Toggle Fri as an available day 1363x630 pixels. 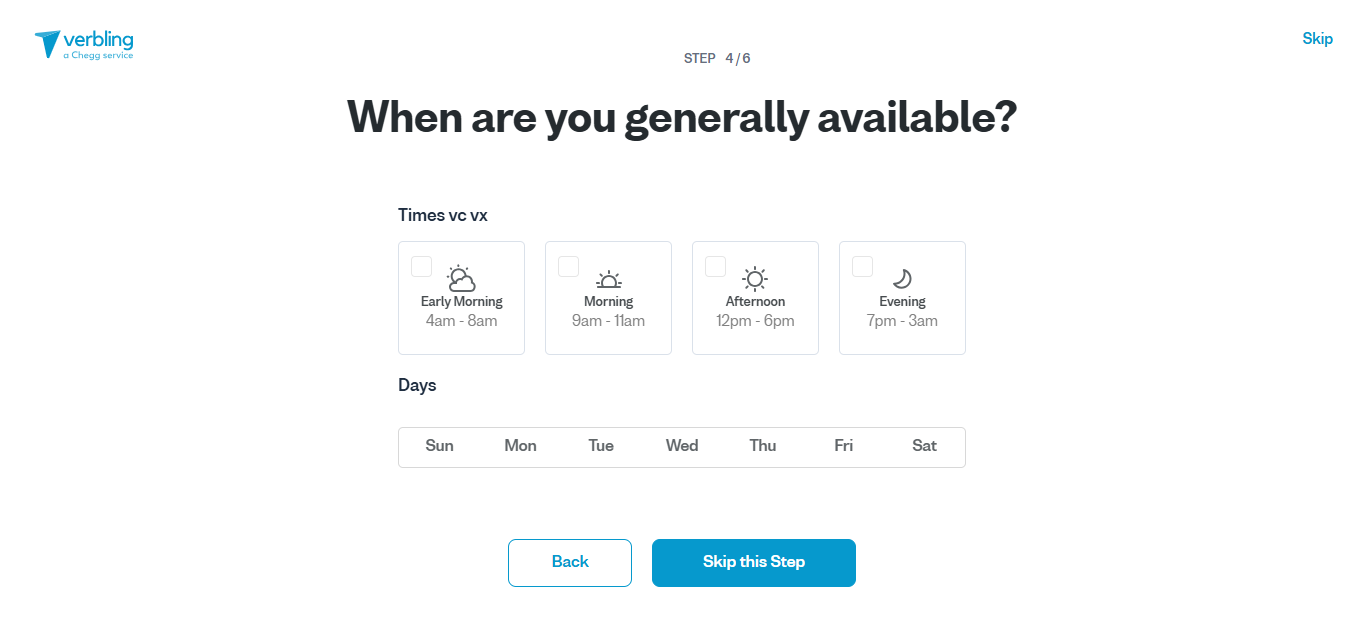pos(843,446)
